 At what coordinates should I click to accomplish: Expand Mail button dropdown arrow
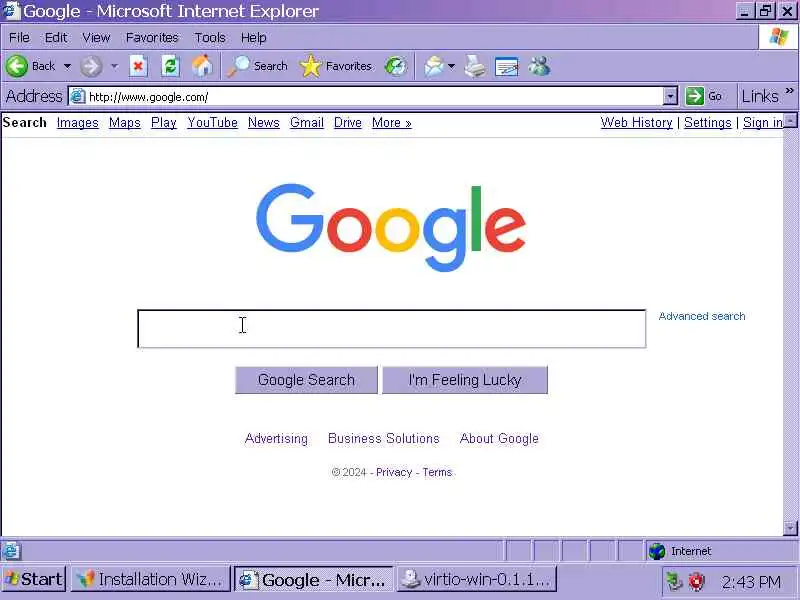click(452, 66)
